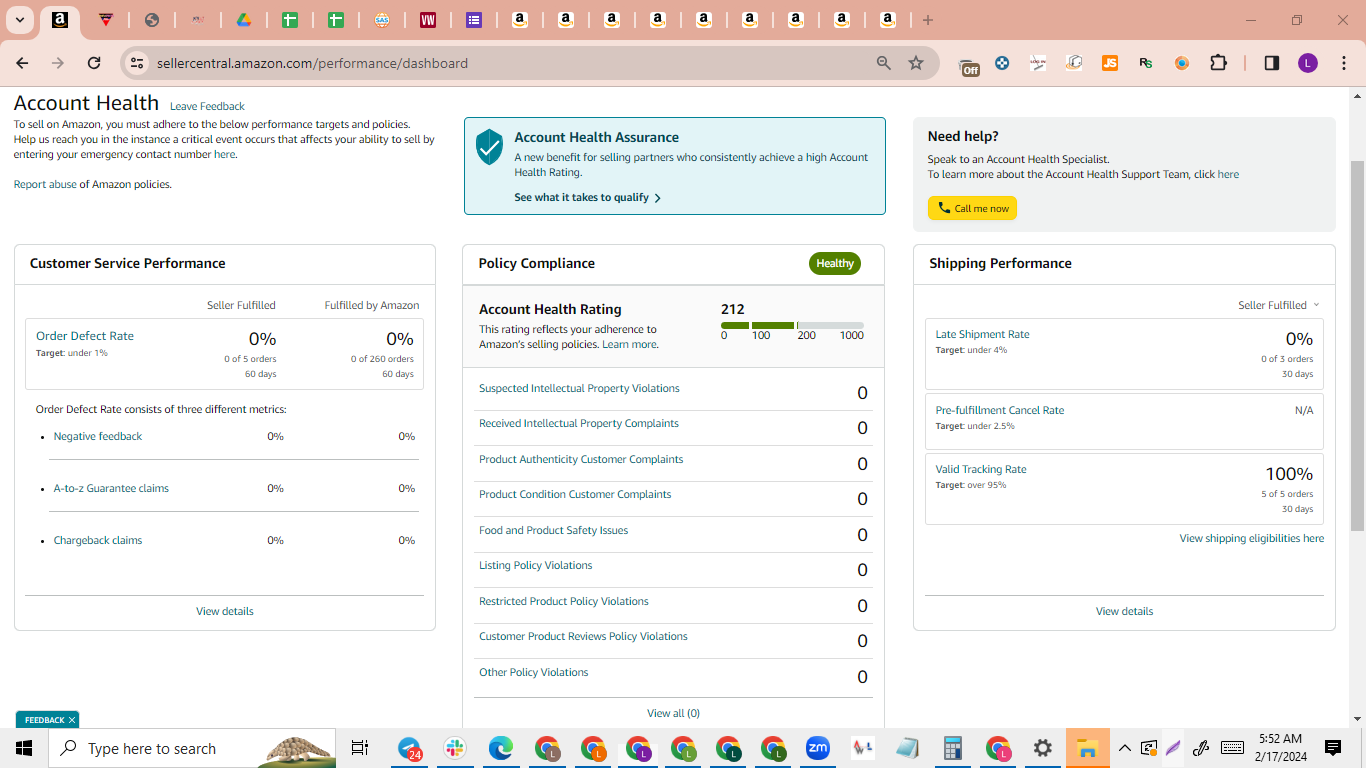Open the Chrome extensions puzzle icon
This screenshot has height=768, width=1366.
coord(1218,63)
